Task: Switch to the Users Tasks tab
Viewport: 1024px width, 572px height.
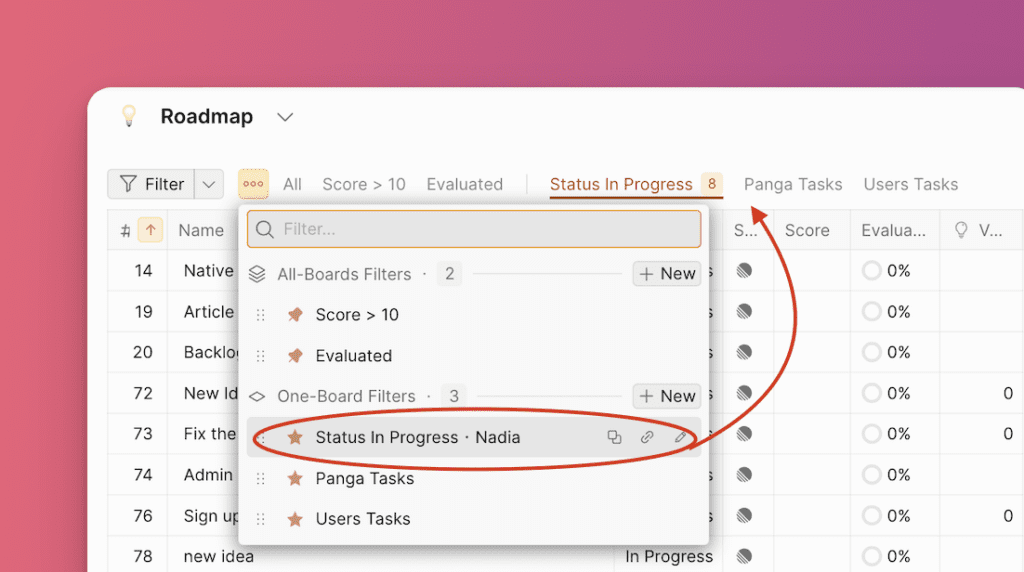Action: [910, 184]
